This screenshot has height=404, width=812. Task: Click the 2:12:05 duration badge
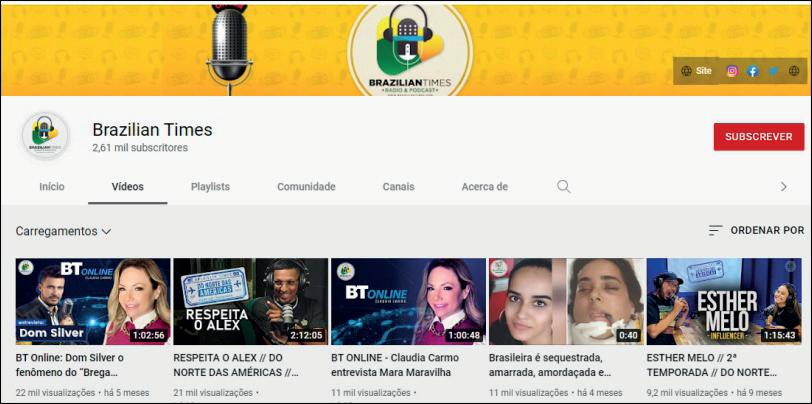pos(306,335)
